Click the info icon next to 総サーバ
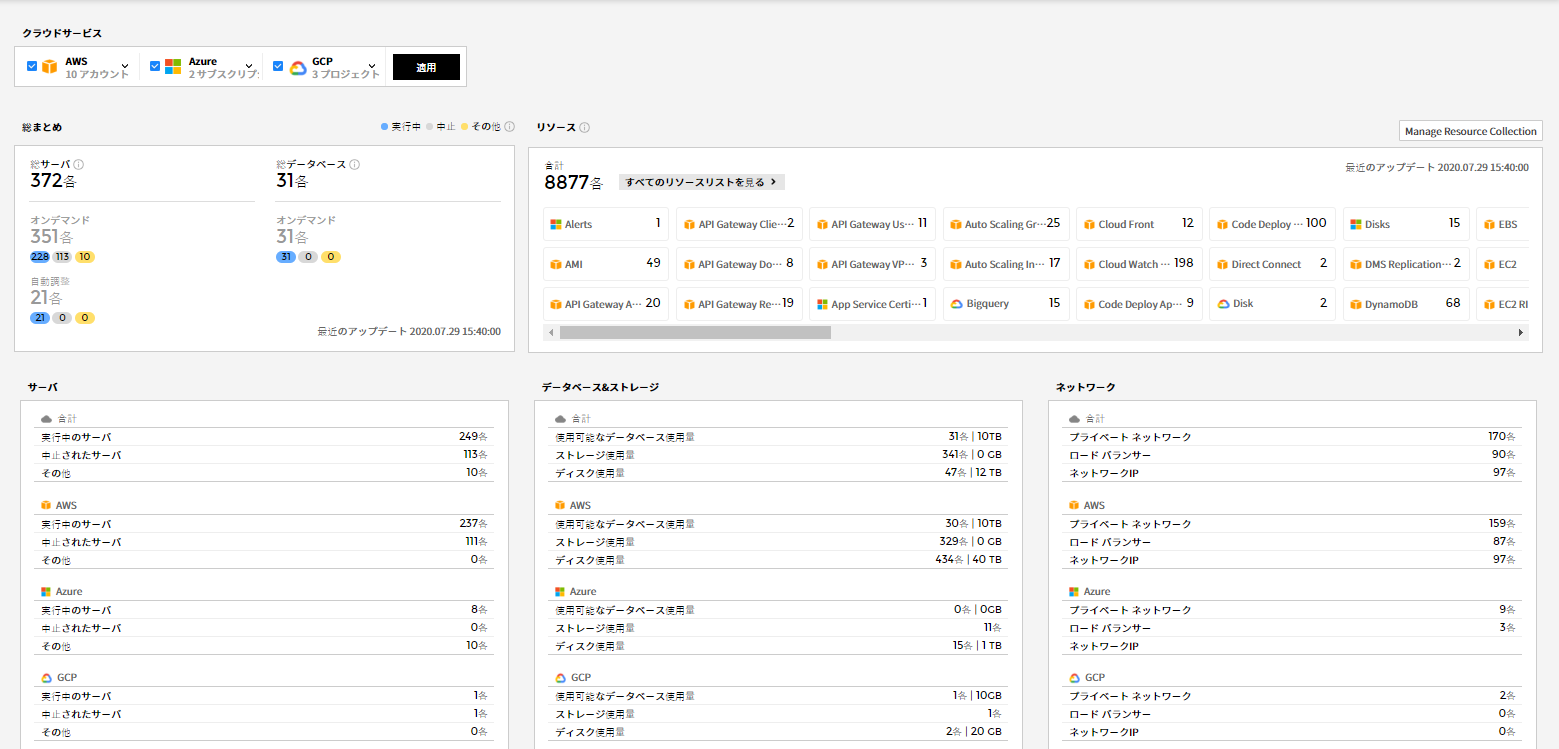Viewport: 1559px width, 749px height. (79, 165)
